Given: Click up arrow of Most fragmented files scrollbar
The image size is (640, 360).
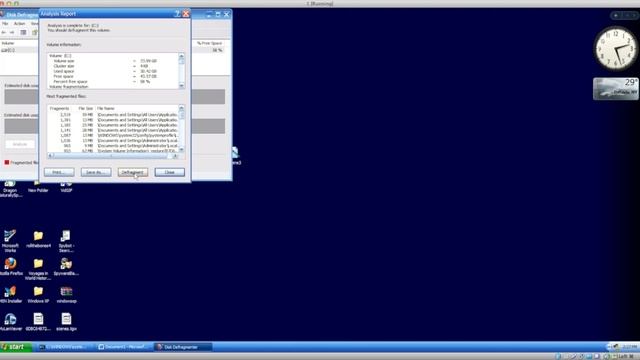Looking at the screenshot, I should [181, 108].
